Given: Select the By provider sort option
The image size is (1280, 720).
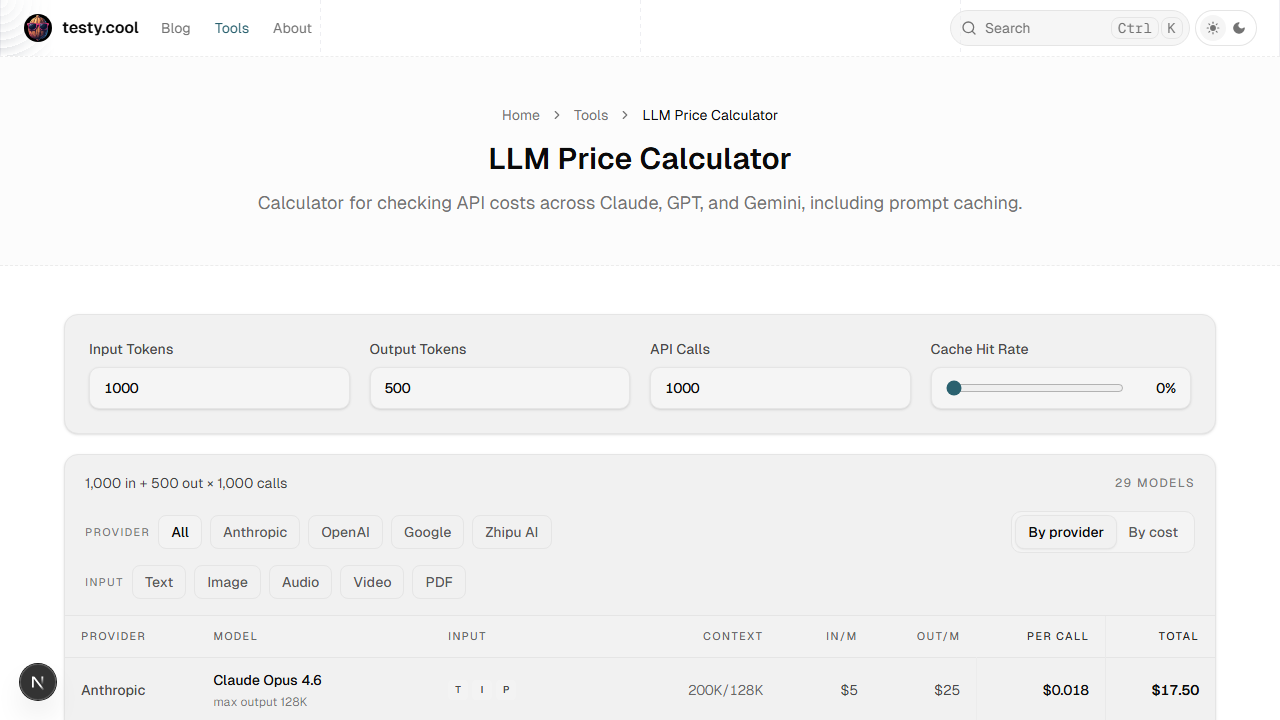Looking at the screenshot, I should 1065,532.
